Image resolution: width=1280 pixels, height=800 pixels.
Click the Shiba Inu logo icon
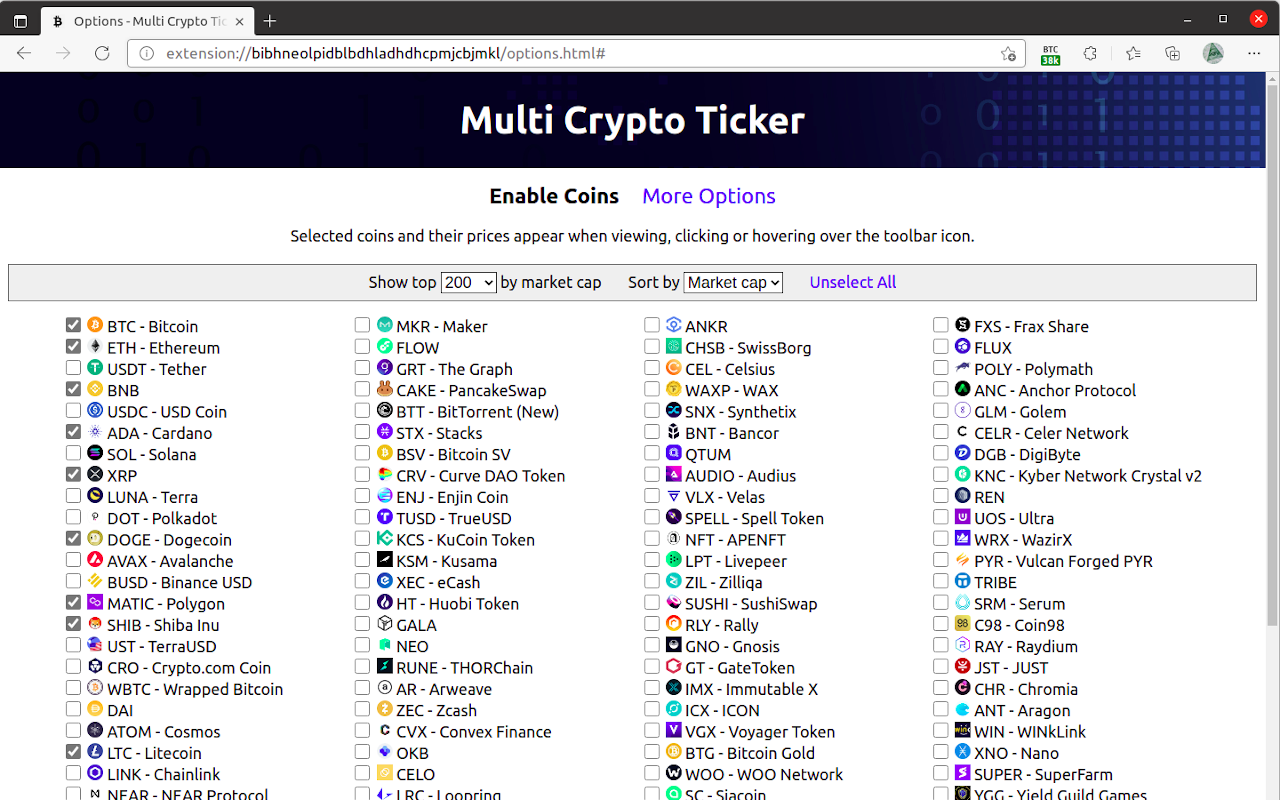click(95, 624)
